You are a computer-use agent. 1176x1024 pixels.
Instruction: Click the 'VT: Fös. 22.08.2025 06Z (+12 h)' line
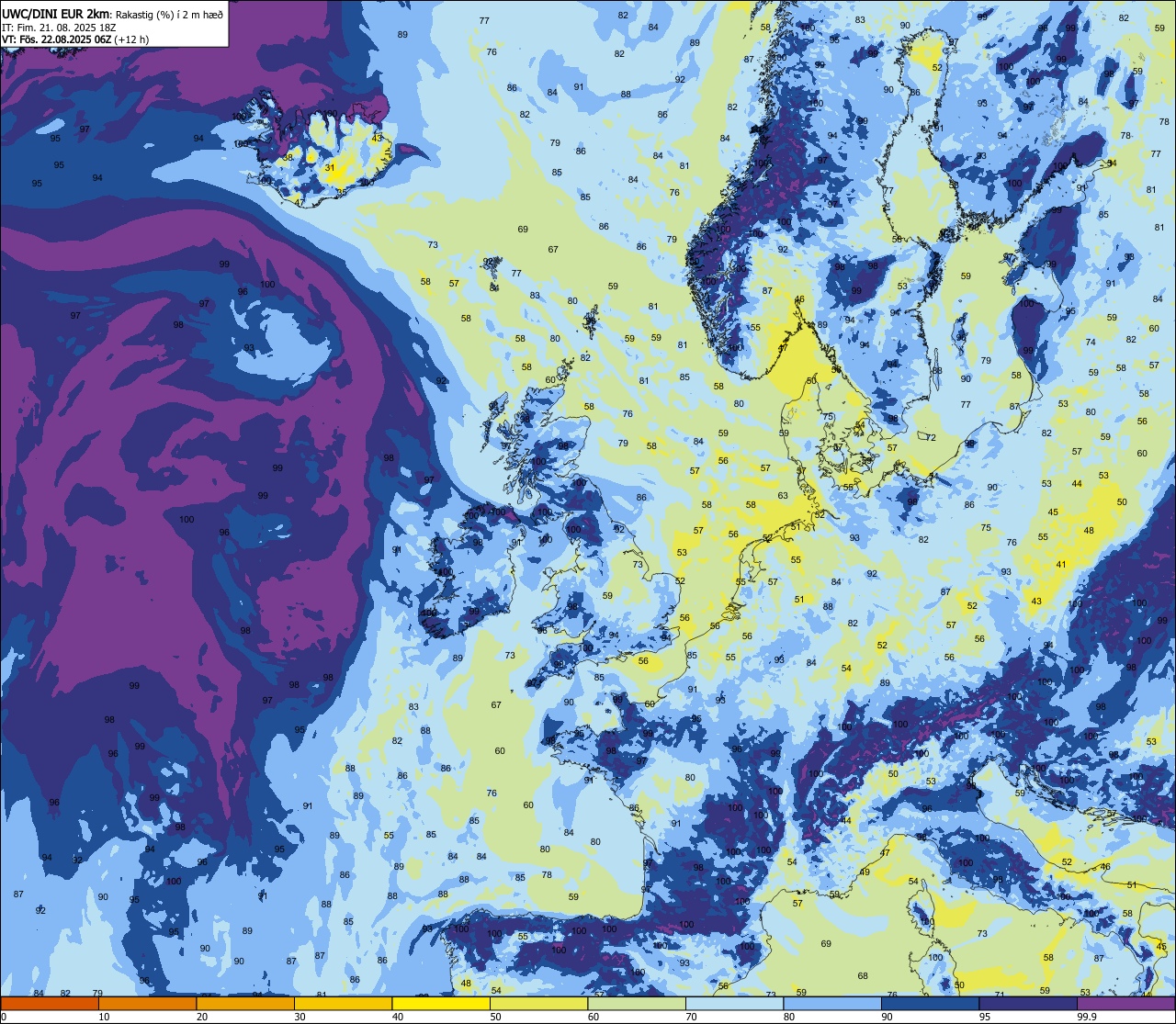[75, 39]
